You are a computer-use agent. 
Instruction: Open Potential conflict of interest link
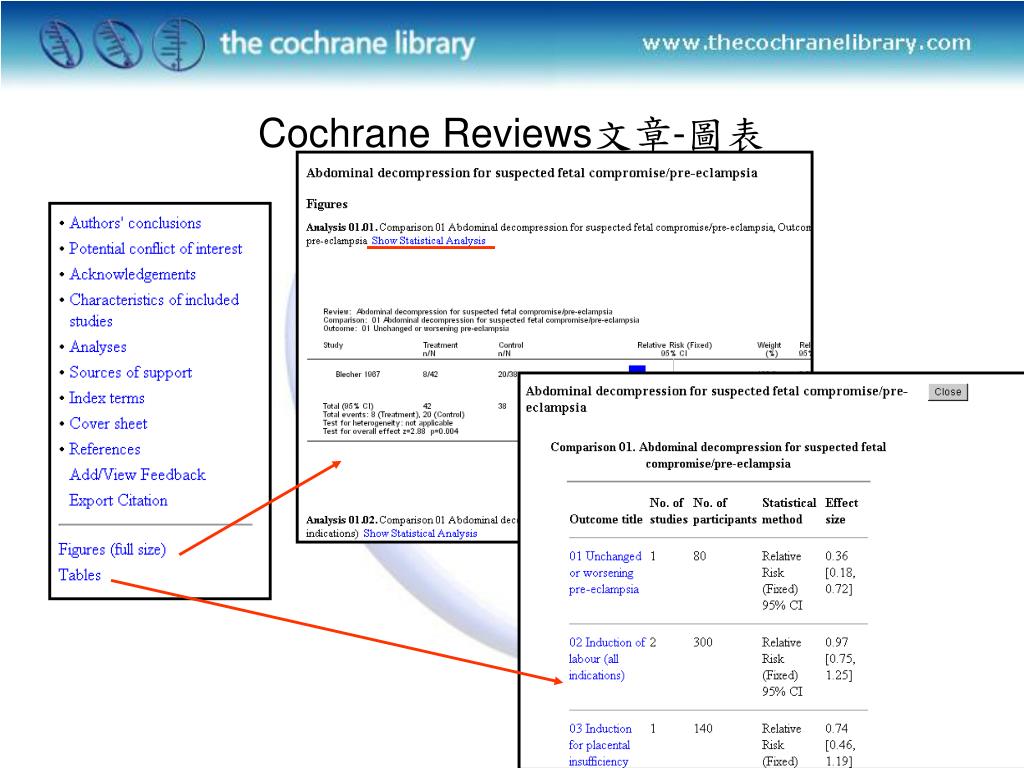(155, 249)
